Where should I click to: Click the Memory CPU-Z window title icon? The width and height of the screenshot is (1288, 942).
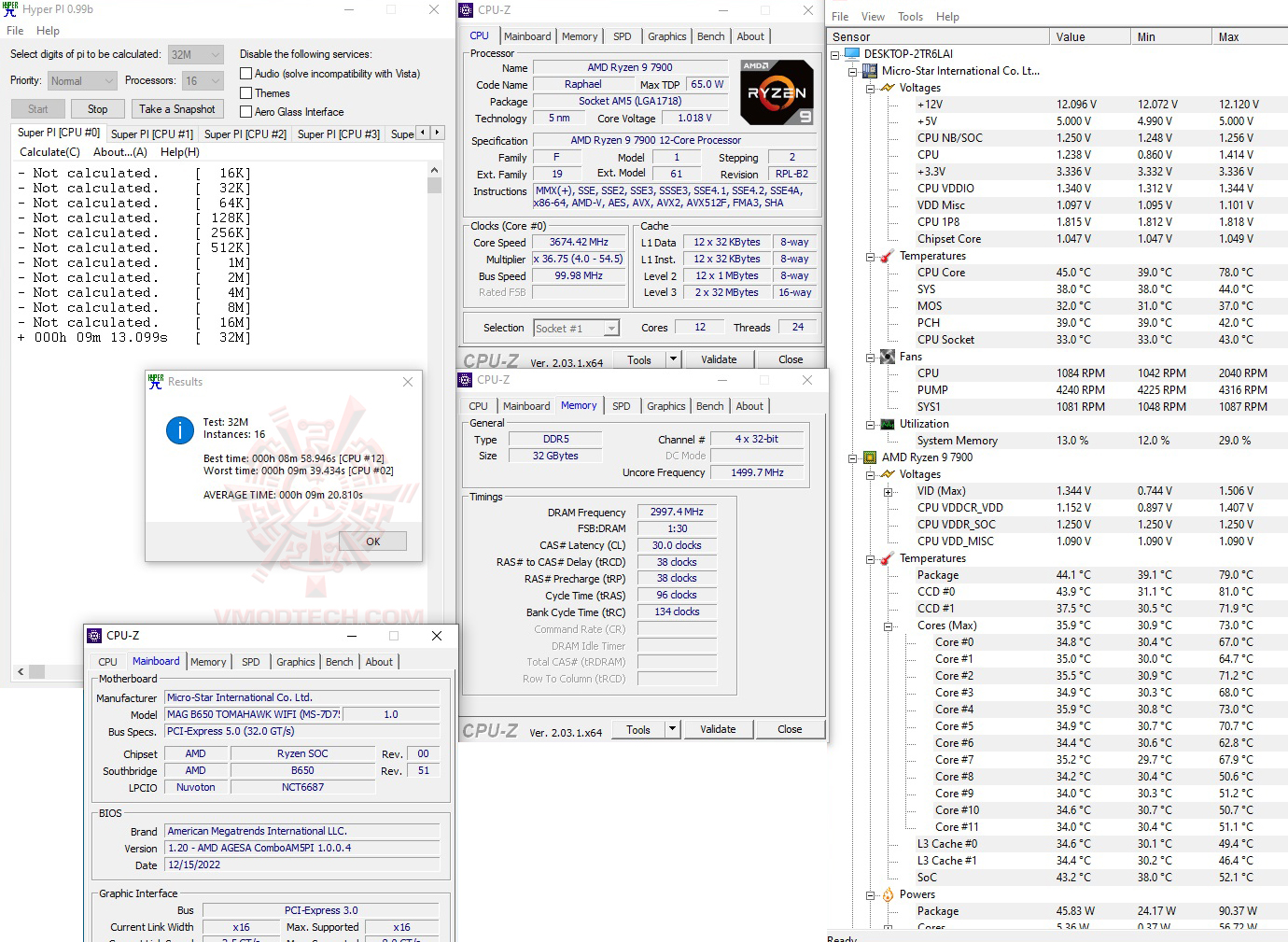coord(465,380)
